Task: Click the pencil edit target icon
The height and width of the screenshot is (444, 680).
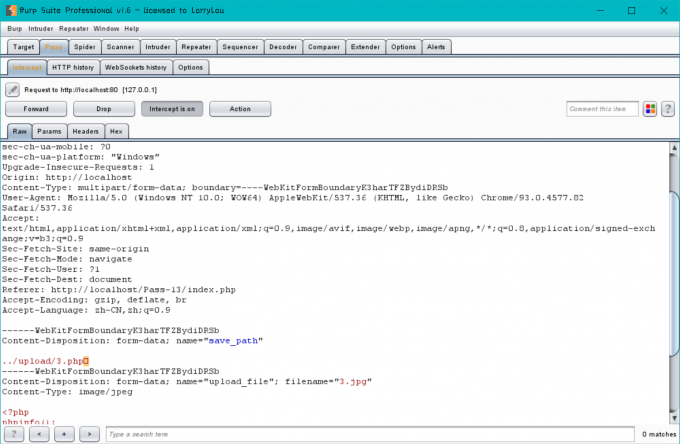Action: tap(12, 90)
